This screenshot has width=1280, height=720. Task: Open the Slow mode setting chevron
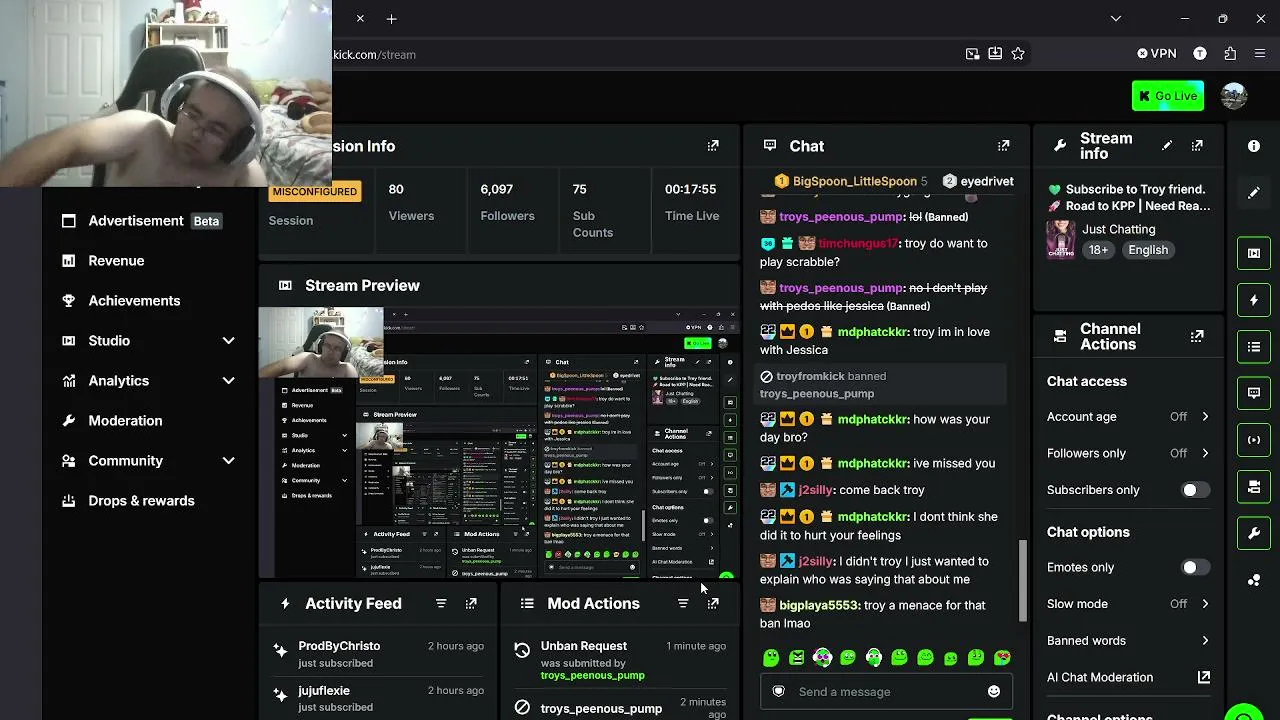pos(1205,604)
